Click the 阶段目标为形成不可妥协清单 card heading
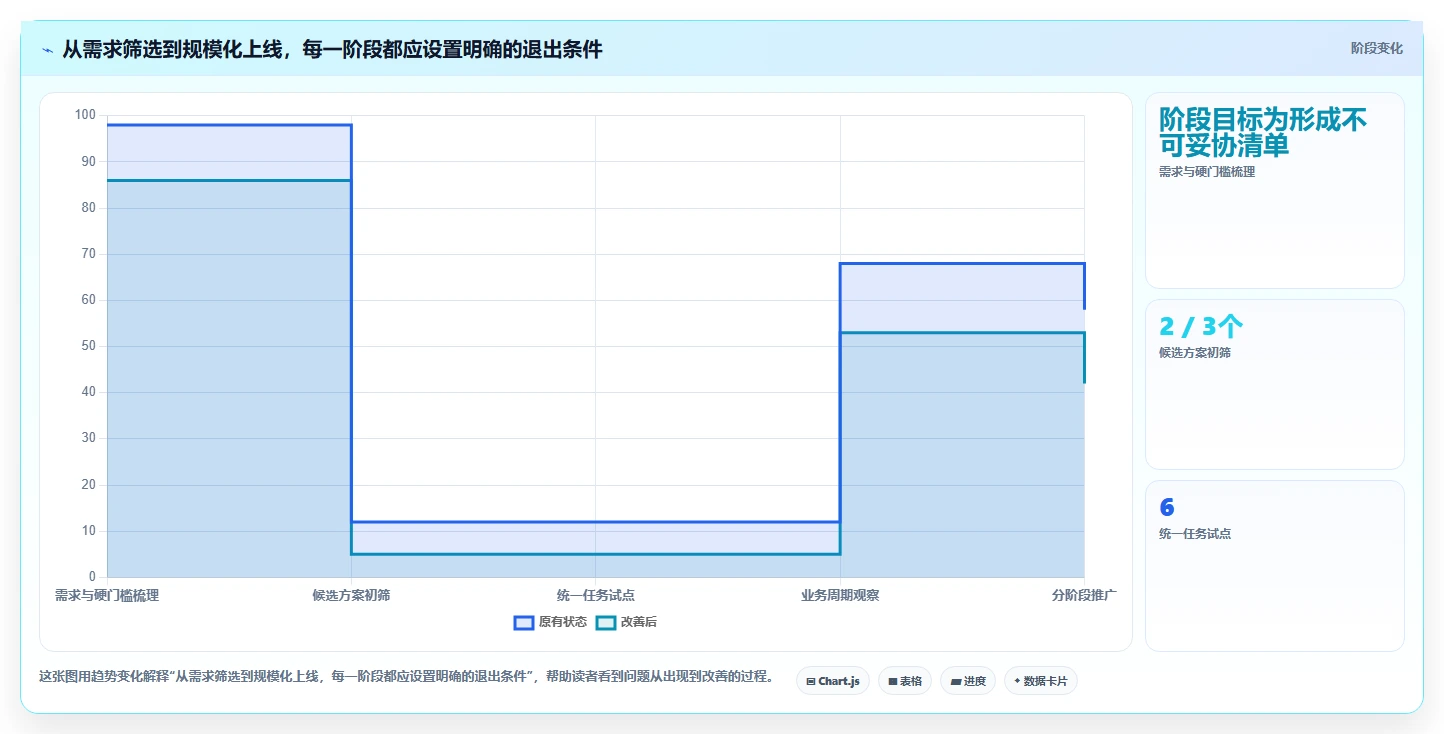Screen dimensions: 1444x734 (1263, 132)
